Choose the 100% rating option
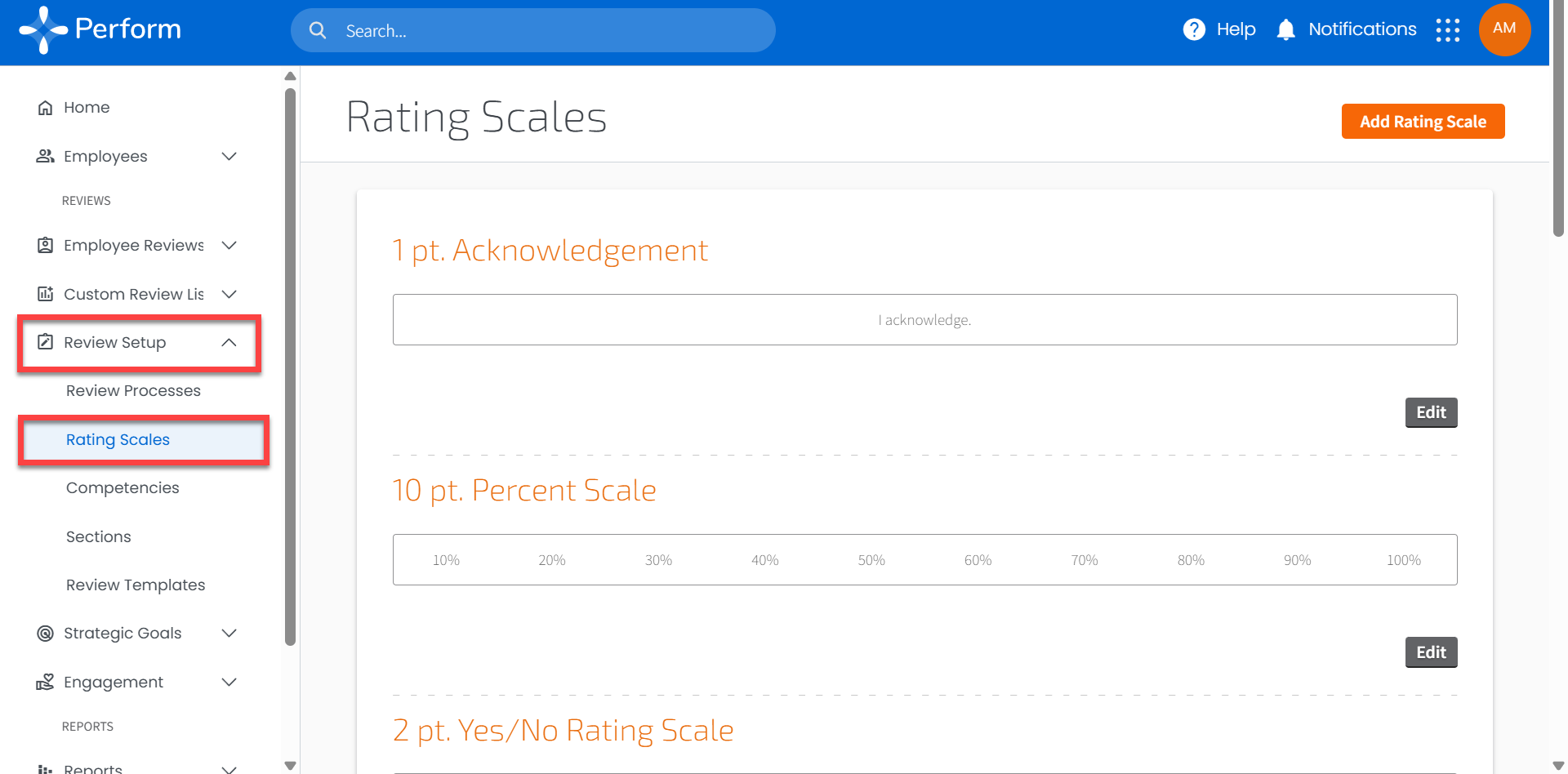This screenshot has height=774, width=1568. (1403, 560)
